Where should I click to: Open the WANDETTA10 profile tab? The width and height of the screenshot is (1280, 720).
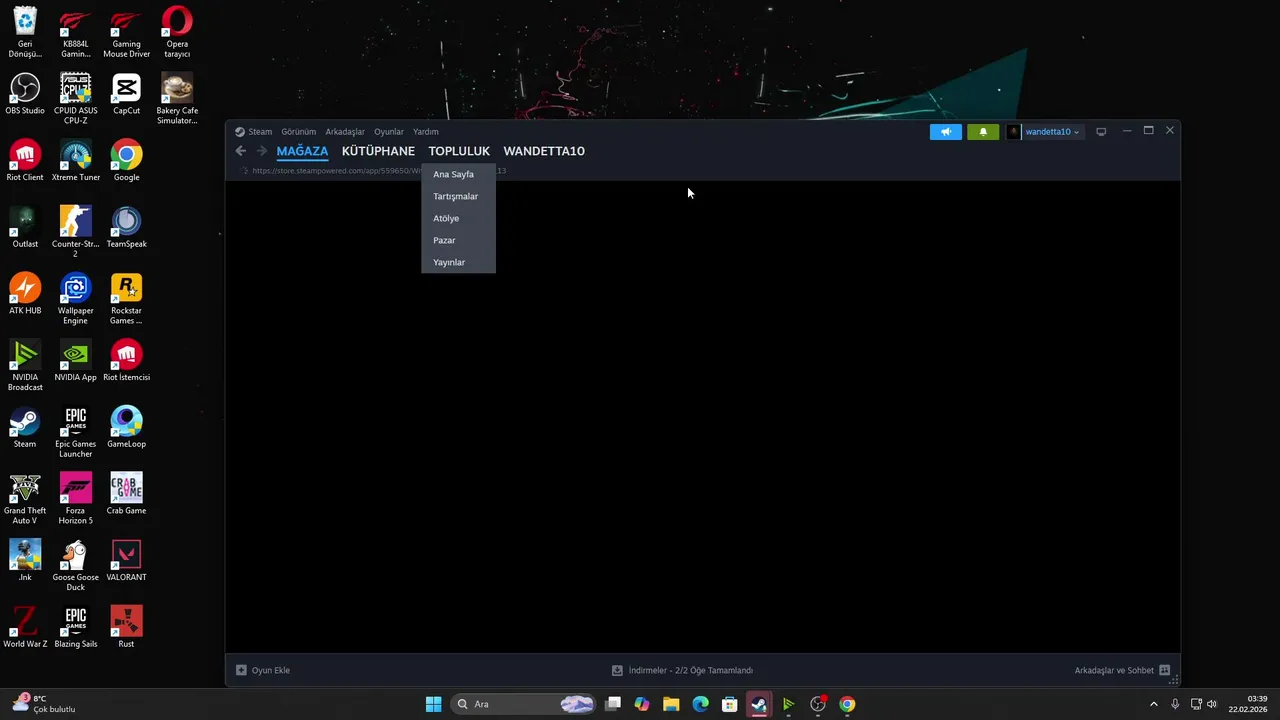(544, 151)
